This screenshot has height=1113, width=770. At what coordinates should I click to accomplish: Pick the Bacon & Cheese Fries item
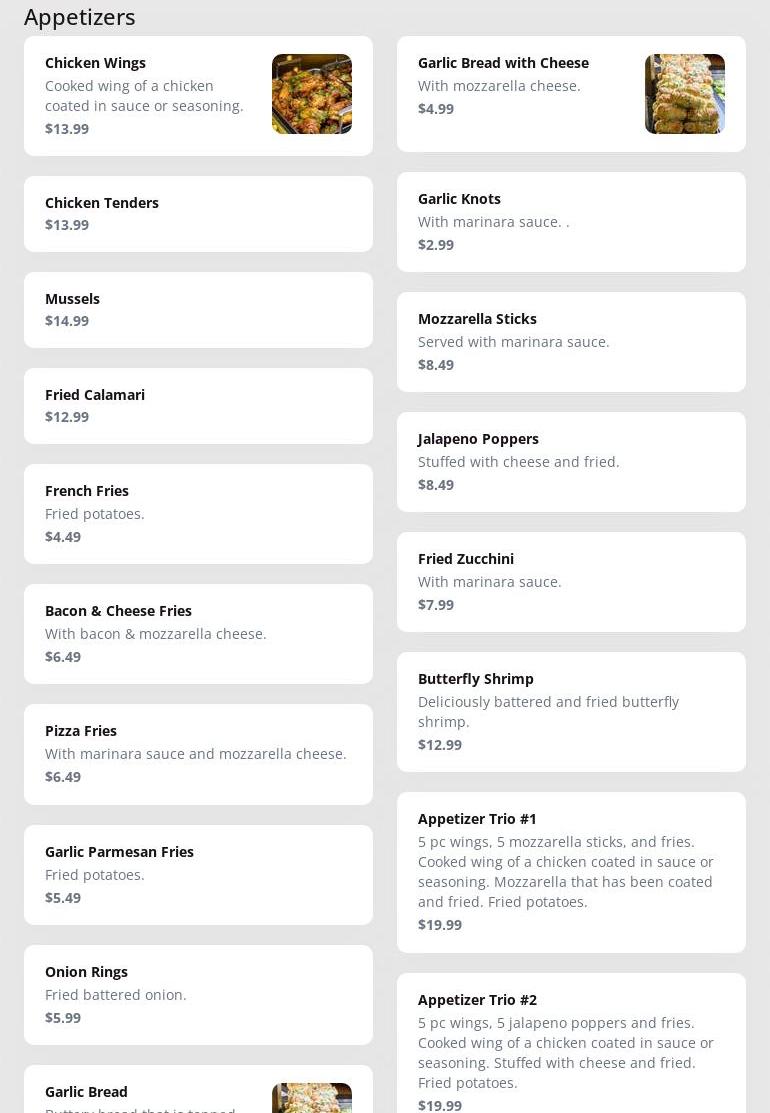(198, 633)
